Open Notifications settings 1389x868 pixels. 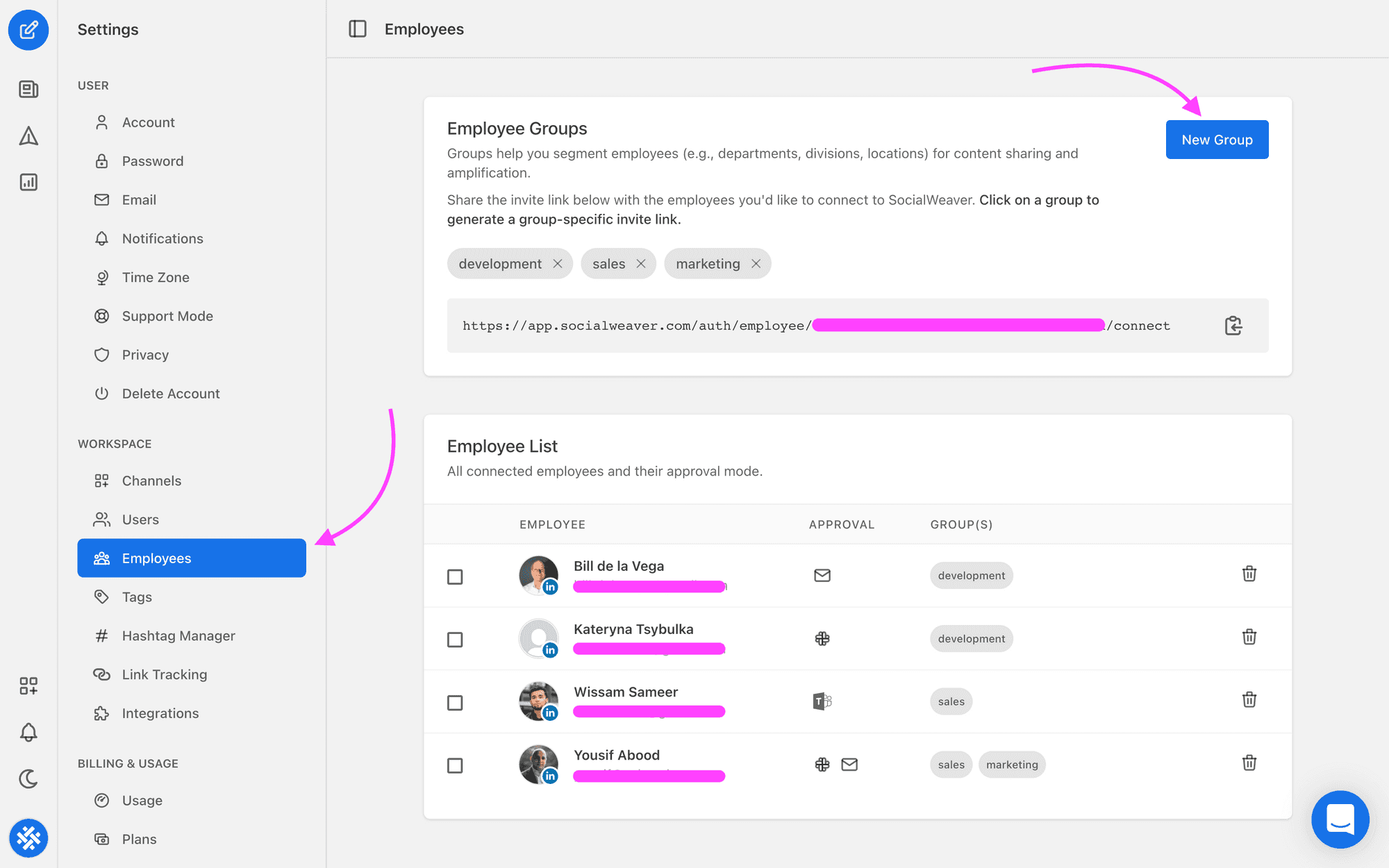[192, 239]
